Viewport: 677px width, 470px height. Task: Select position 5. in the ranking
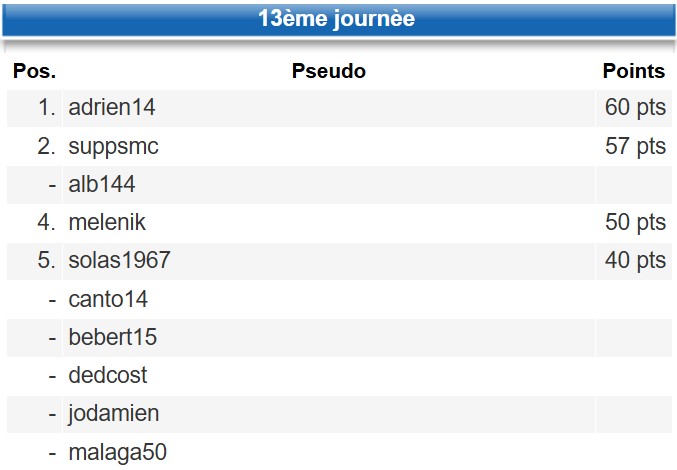[x=47, y=261]
